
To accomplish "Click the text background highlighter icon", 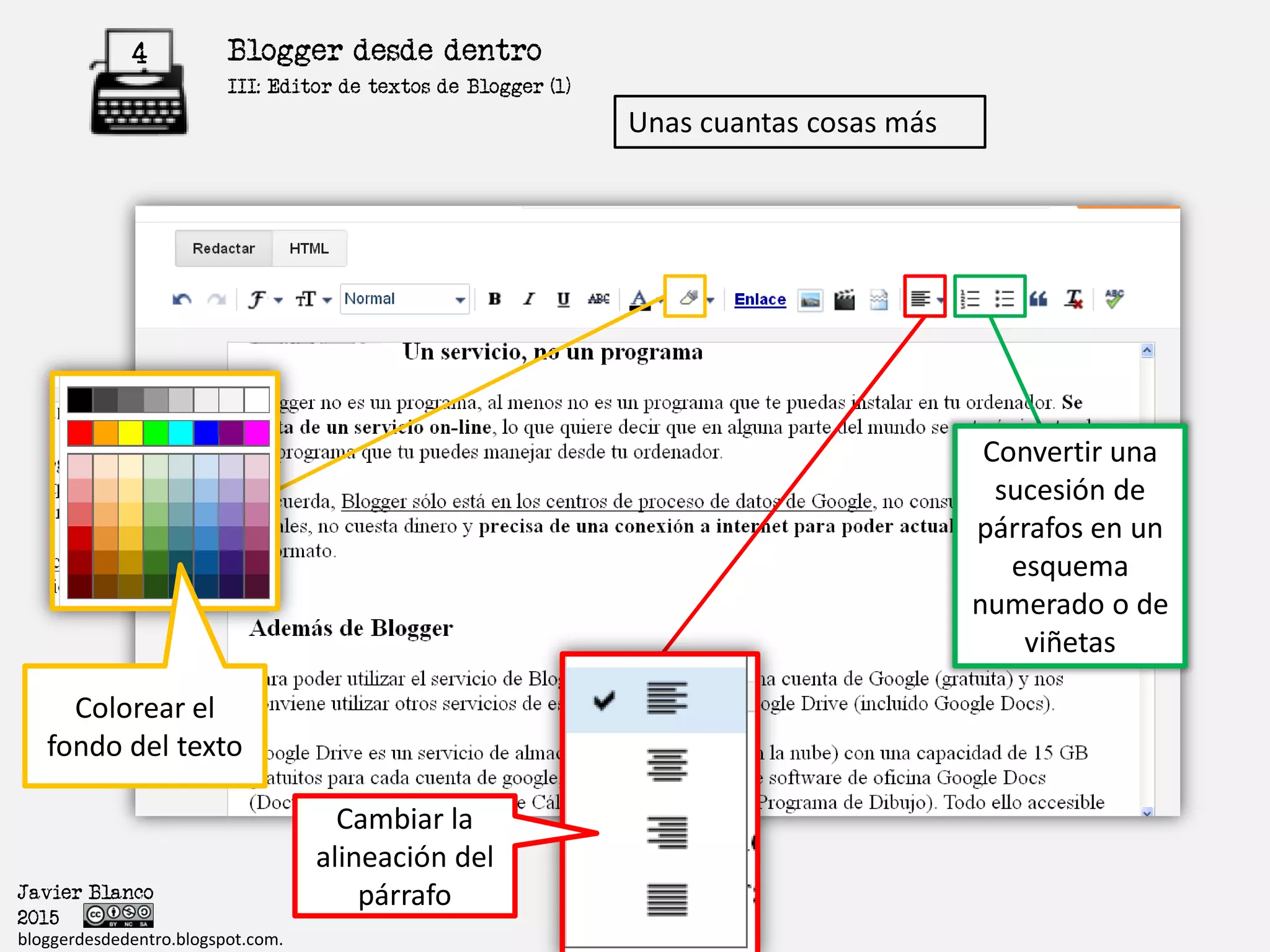I will [688, 298].
